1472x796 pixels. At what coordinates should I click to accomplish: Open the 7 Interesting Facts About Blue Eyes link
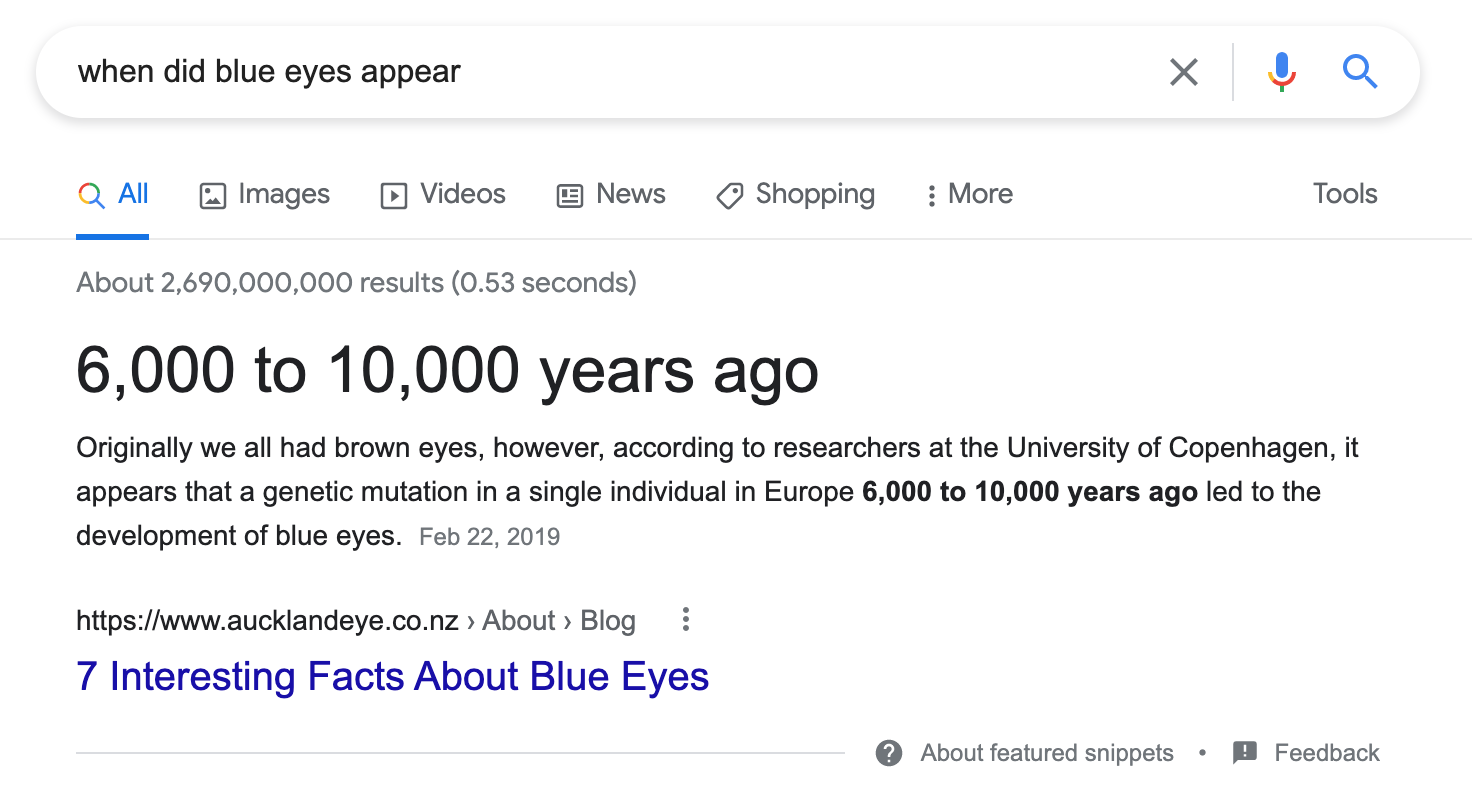[393, 677]
